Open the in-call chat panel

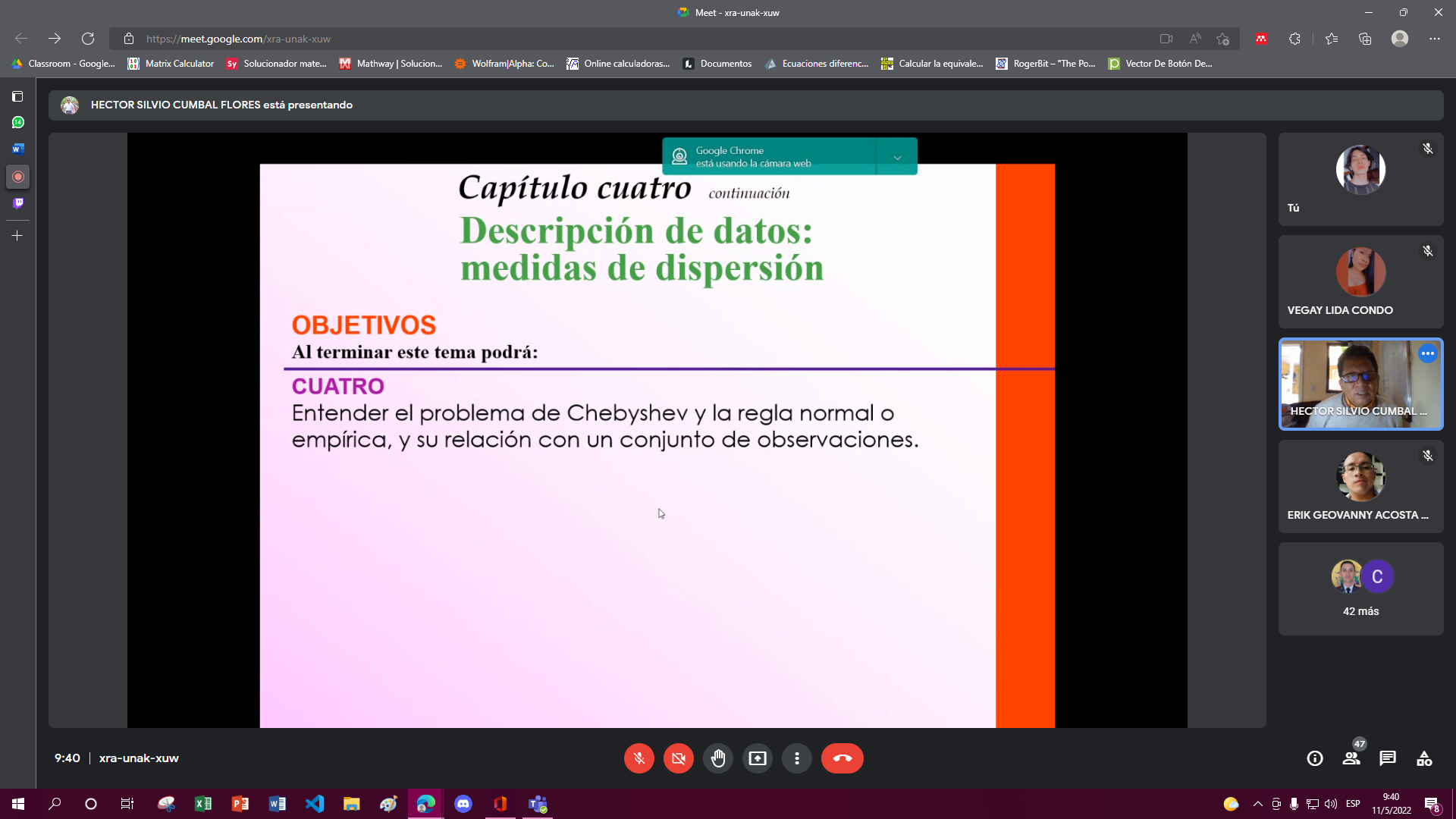(x=1389, y=758)
